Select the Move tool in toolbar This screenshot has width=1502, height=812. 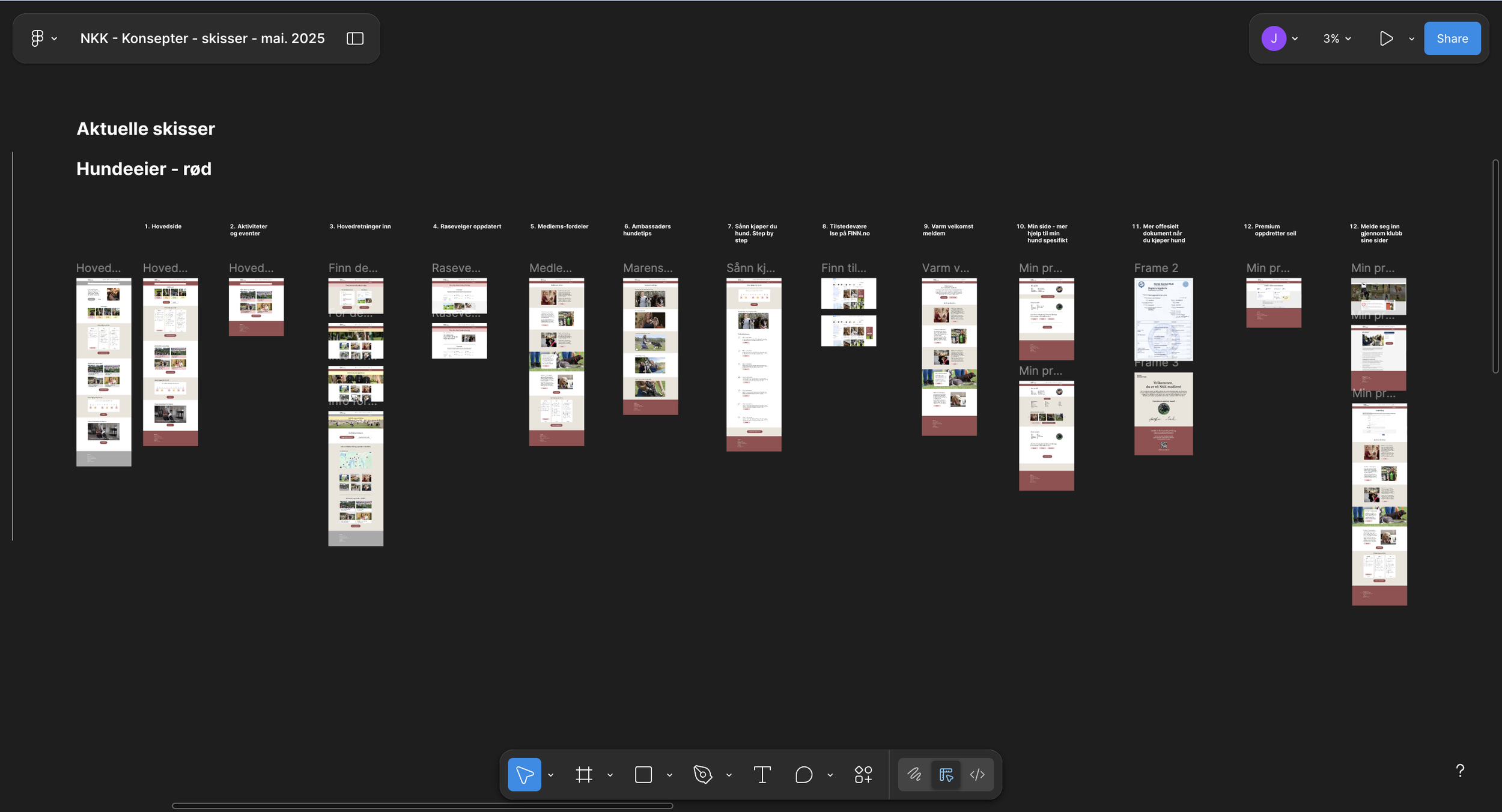coord(524,775)
